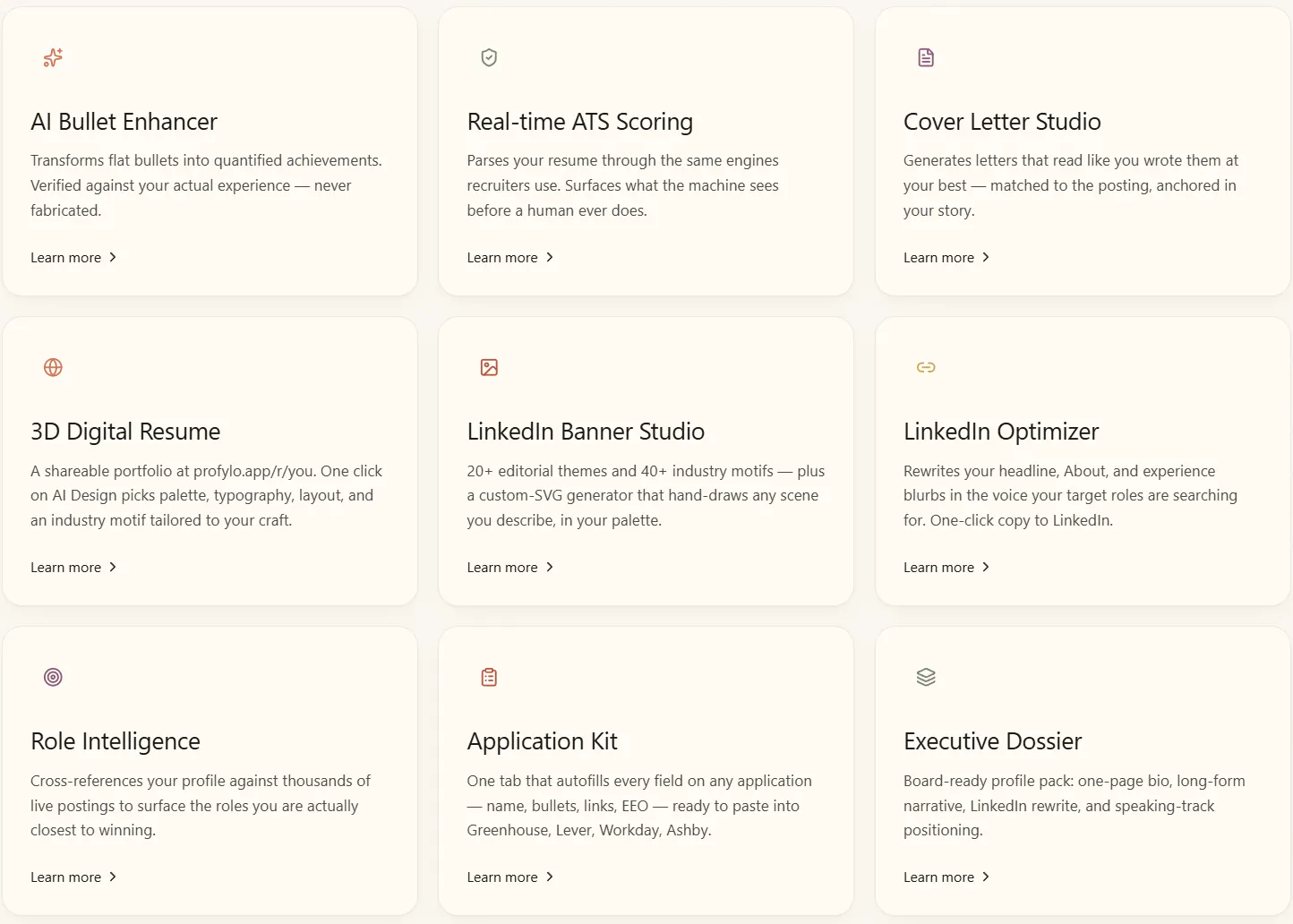Open Learn more under Application Kit
Viewport: 1293px width, 924px height.
click(x=510, y=877)
